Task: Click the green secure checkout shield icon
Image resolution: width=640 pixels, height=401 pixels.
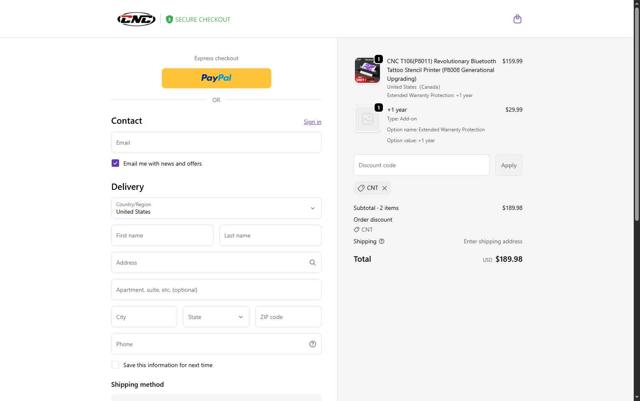Action: [169, 19]
